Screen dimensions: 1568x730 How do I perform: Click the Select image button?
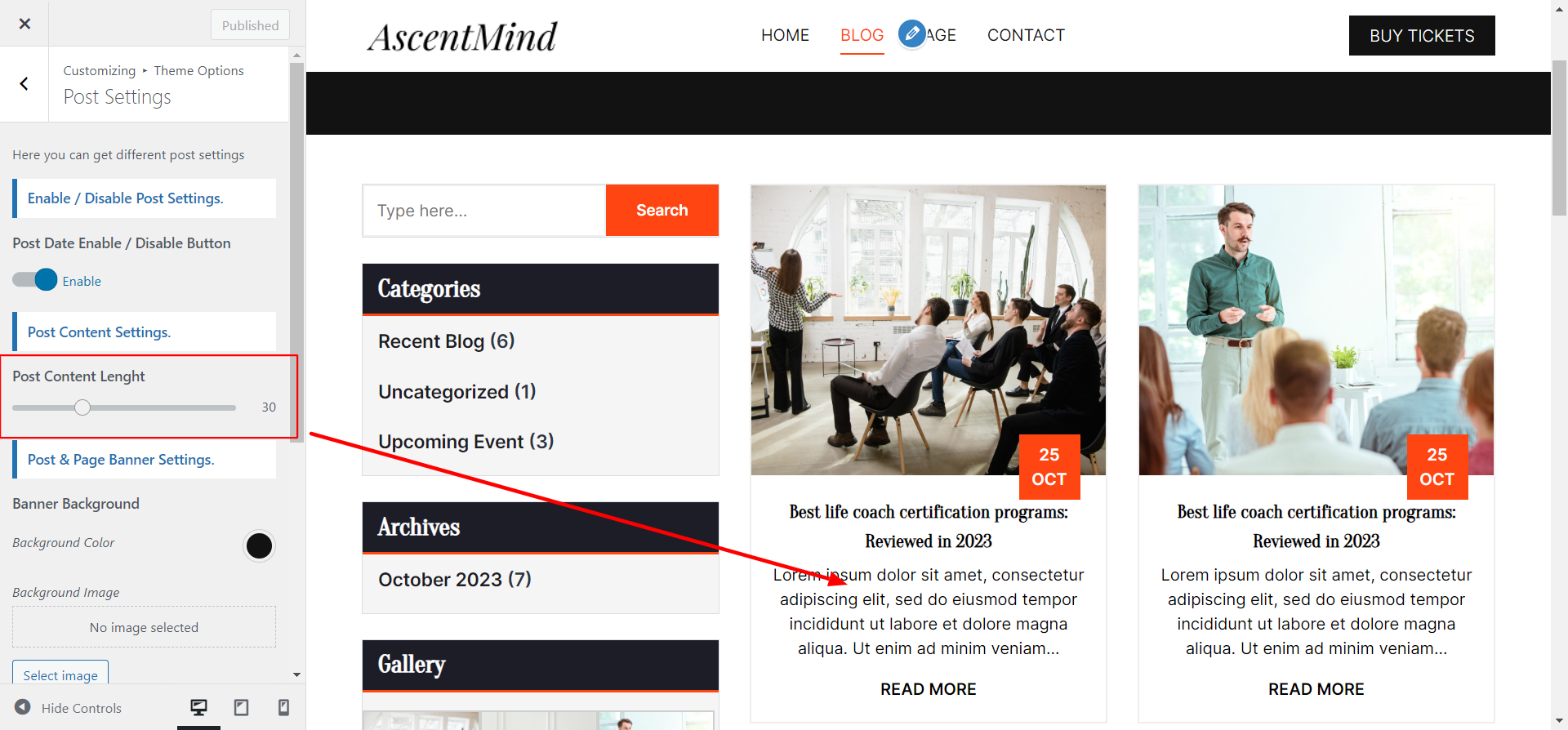[60, 673]
